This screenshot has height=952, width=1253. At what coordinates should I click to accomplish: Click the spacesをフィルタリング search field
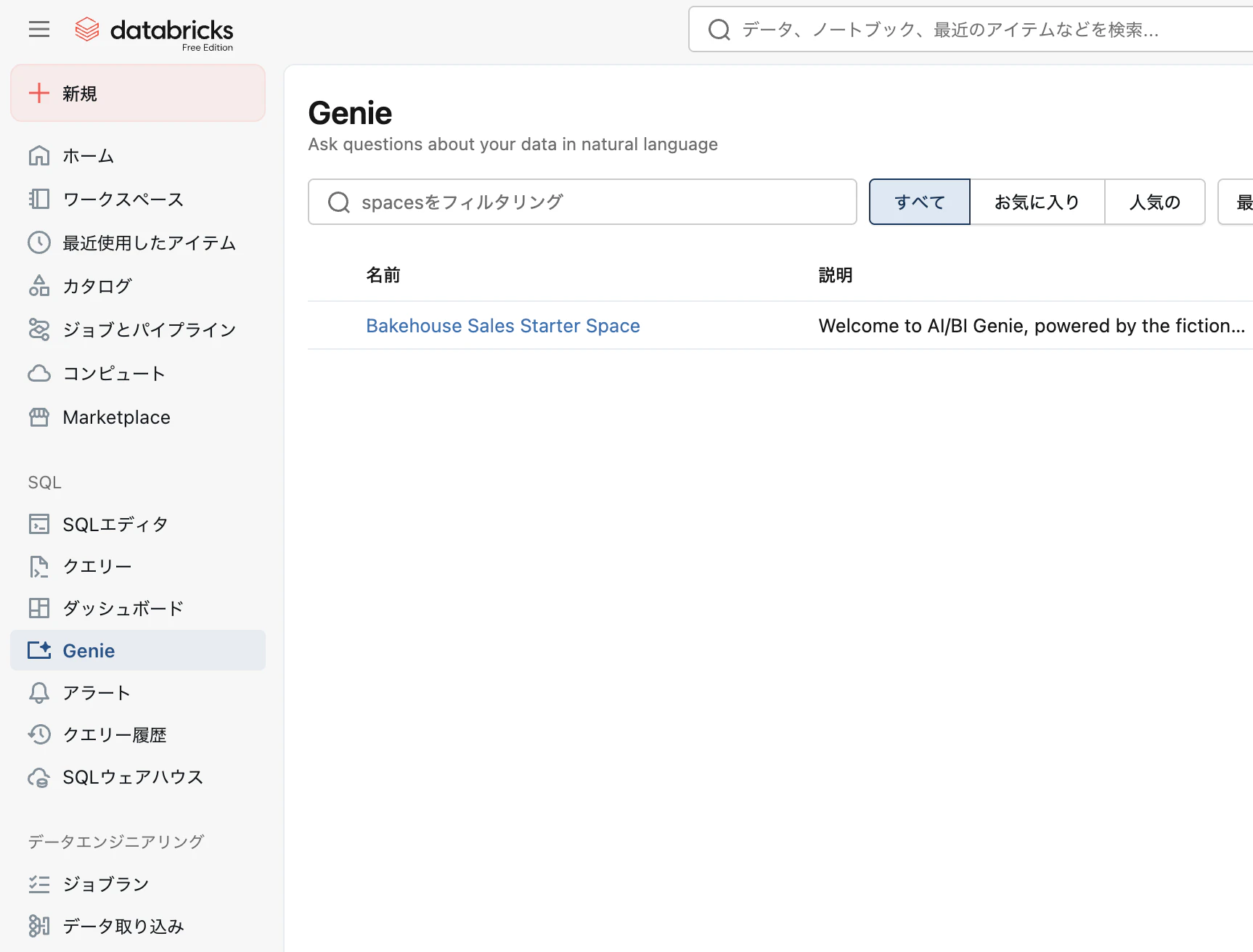(x=581, y=202)
